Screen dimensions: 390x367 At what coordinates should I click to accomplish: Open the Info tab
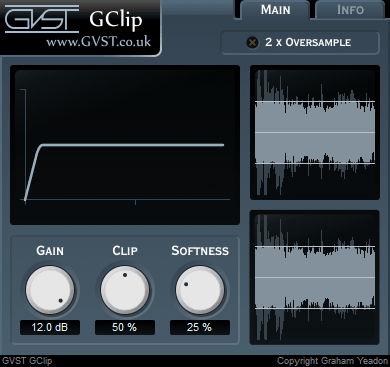click(x=350, y=10)
